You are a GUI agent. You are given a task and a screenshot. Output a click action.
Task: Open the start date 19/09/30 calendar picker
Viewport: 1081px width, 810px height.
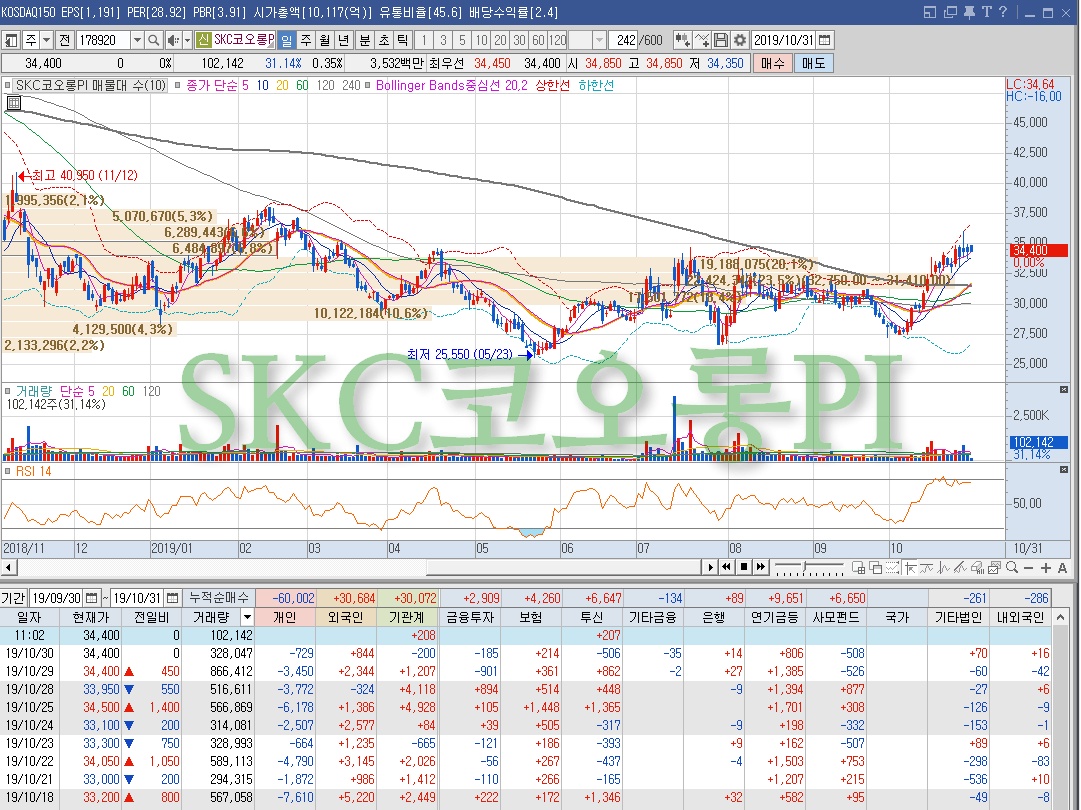pos(92,598)
